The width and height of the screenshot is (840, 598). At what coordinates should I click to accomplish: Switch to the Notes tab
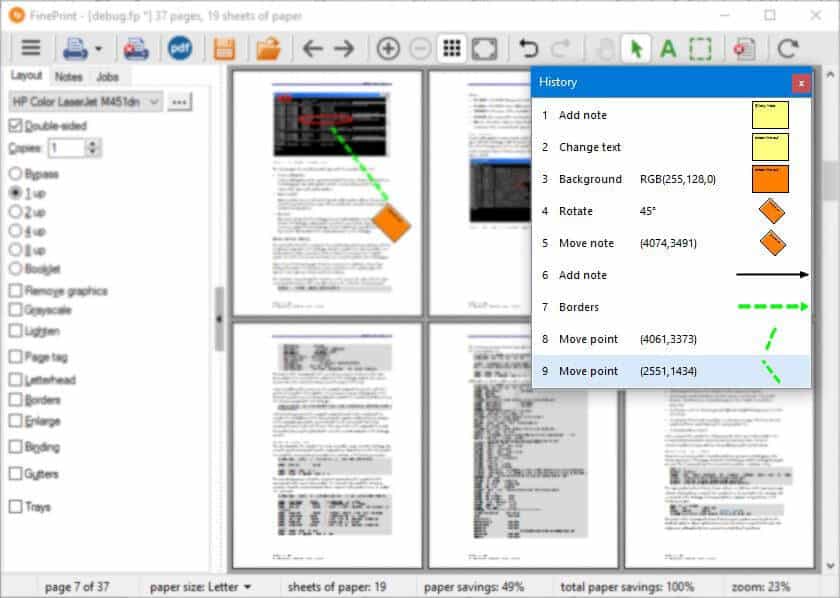[x=69, y=77]
